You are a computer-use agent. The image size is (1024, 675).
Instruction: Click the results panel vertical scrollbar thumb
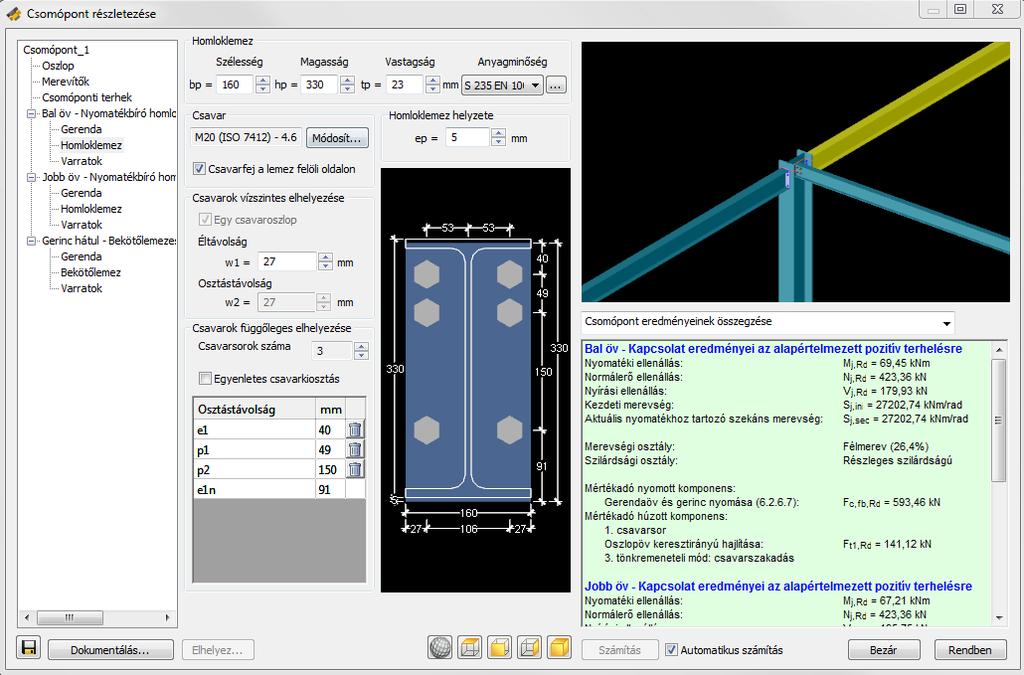point(999,420)
